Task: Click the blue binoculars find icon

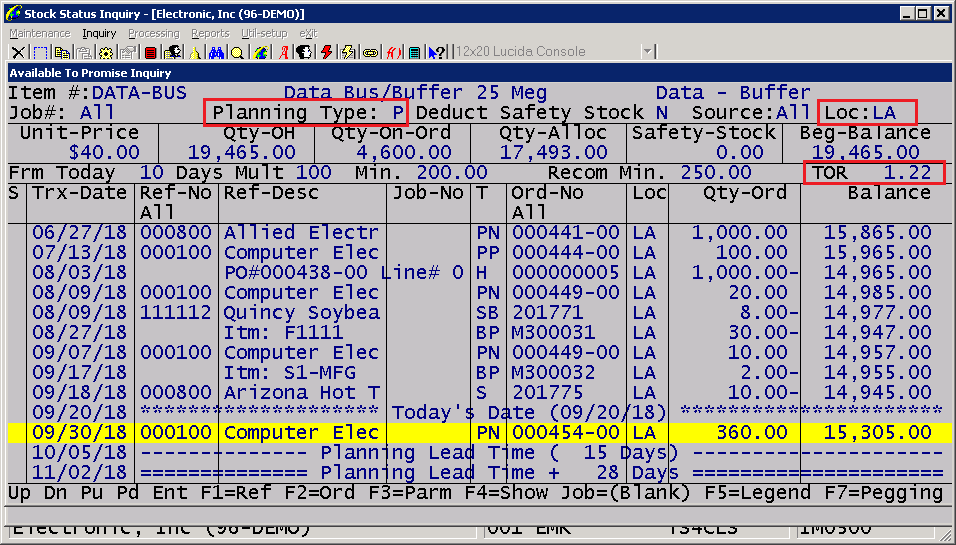Action: click(216, 52)
